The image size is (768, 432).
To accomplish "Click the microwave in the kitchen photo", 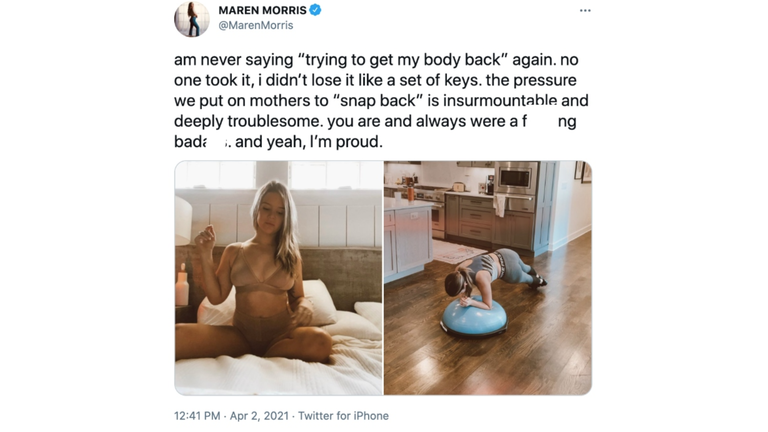I will (x=516, y=178).
